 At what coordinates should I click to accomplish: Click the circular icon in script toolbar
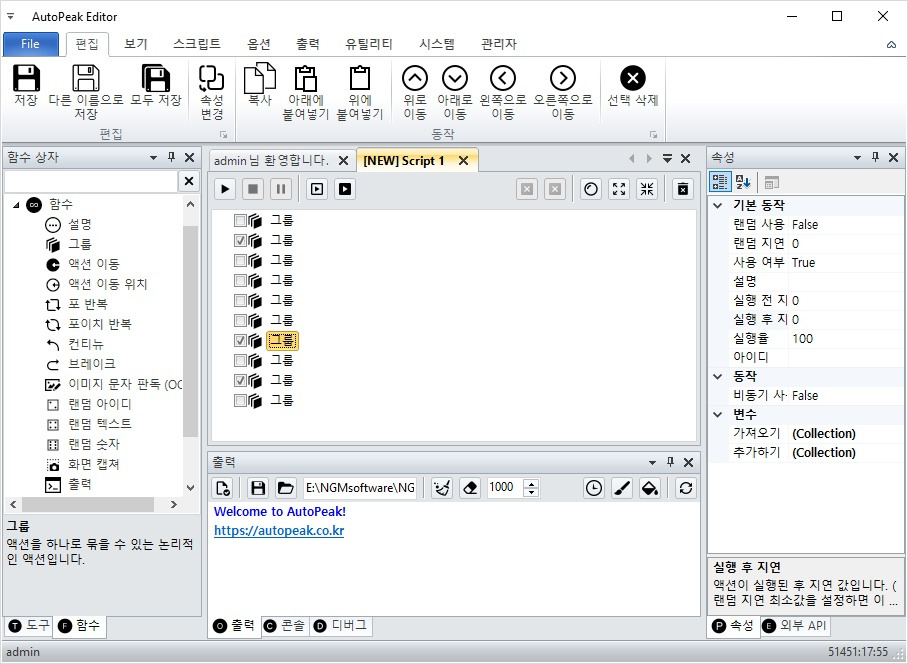point(591,189)
